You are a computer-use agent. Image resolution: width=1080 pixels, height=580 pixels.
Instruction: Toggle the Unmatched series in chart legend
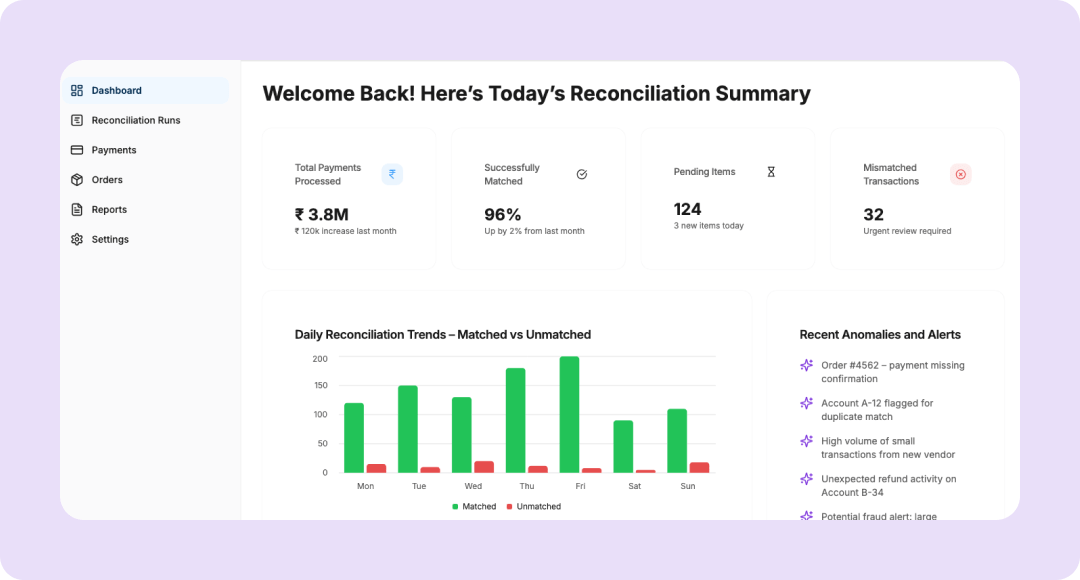pos(534,507)
